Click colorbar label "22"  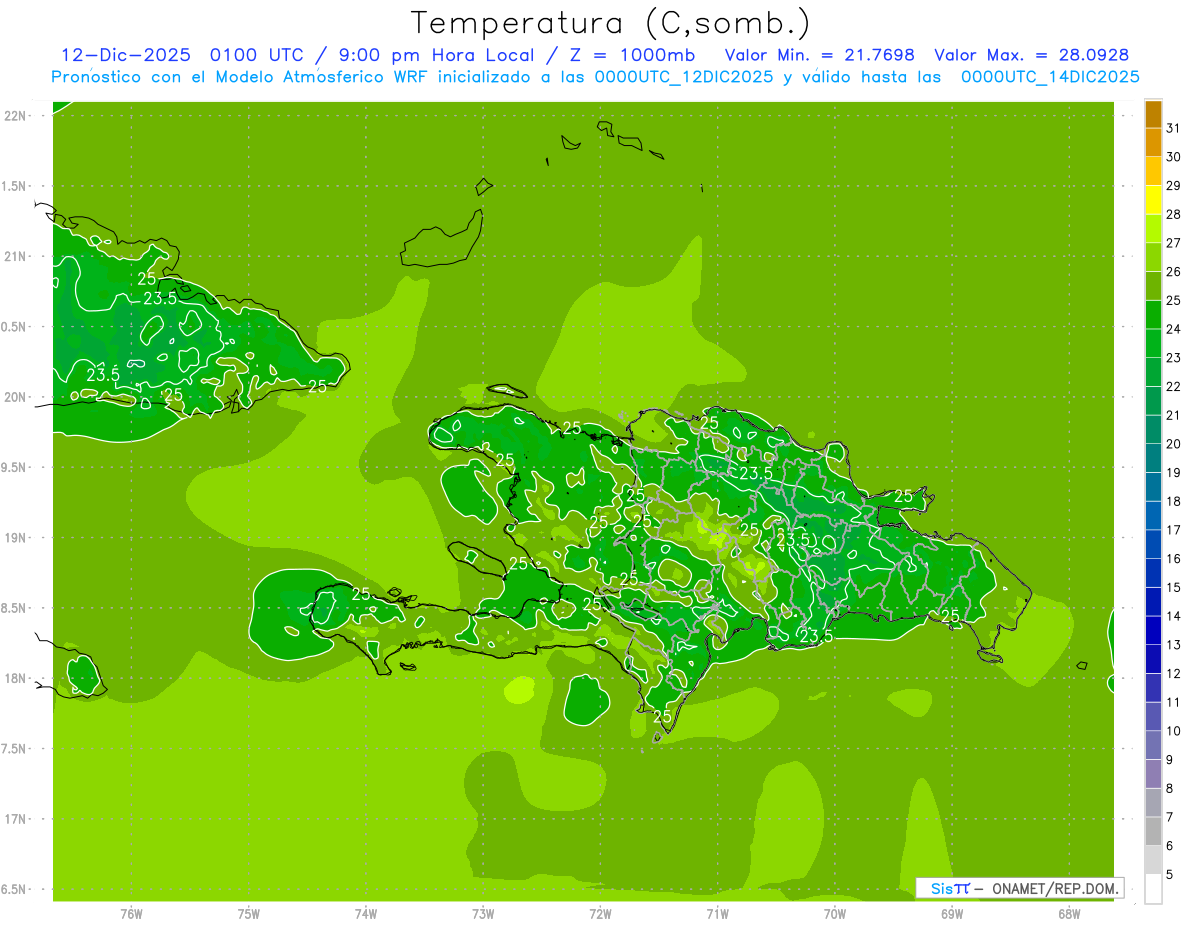1174,386
